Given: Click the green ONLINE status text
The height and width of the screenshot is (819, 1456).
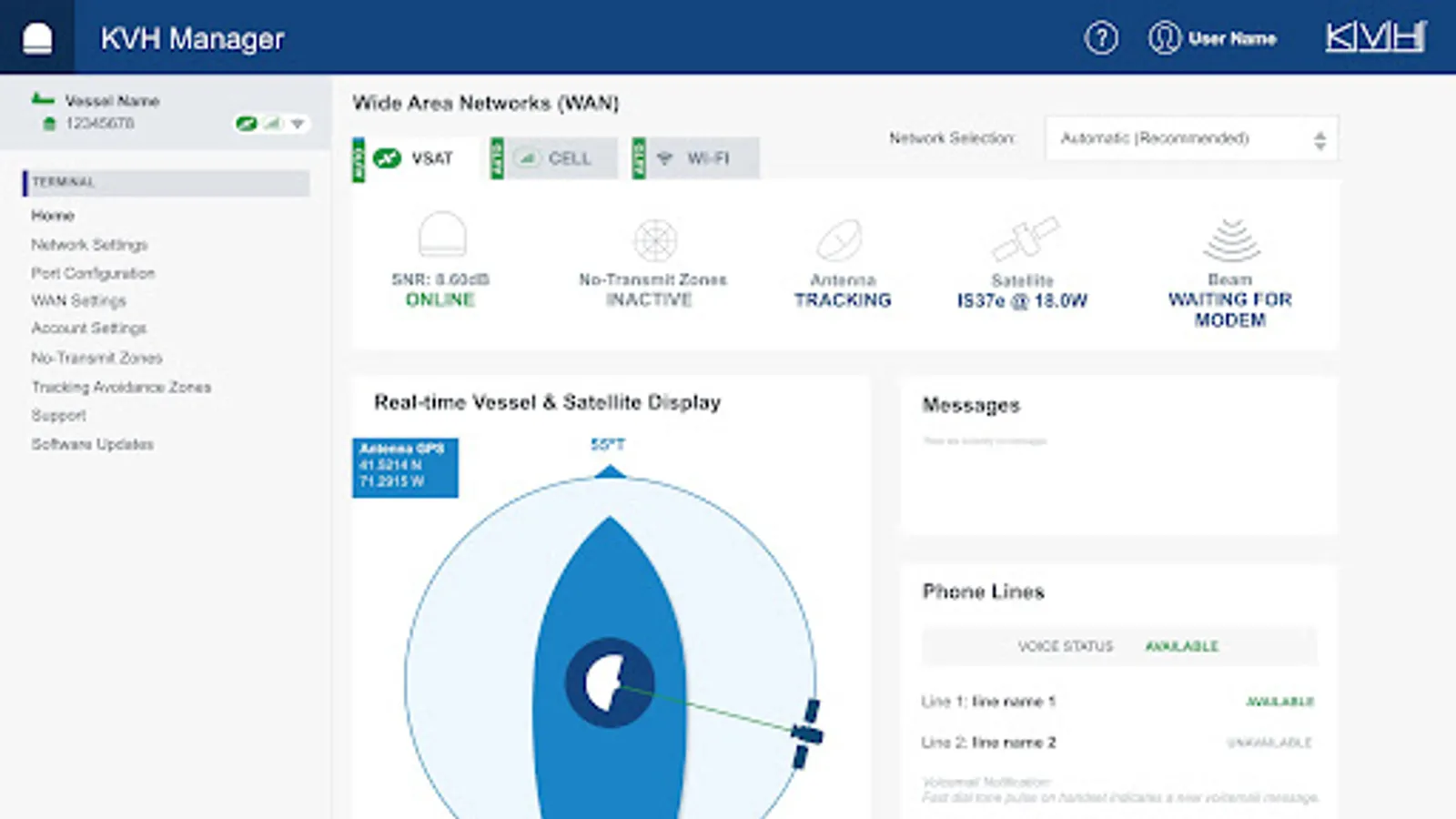Looking at the screenshot, I should pyautogui.click(x=440, y=300).
